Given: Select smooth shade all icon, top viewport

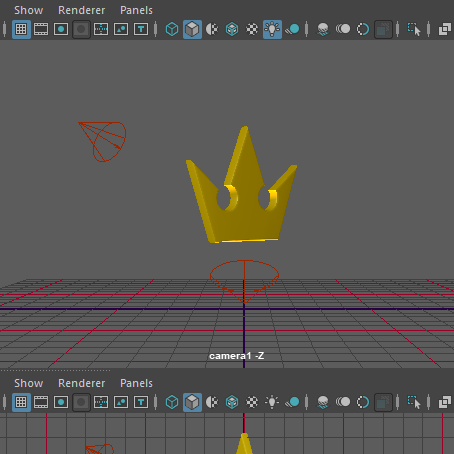Looking at the screenshot, I should click(x=192, y=29).
